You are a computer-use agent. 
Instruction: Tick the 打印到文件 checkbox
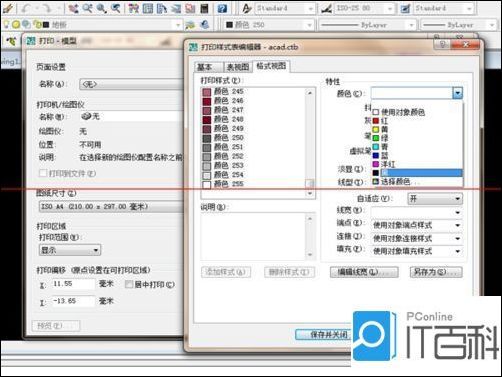point(43,173)
